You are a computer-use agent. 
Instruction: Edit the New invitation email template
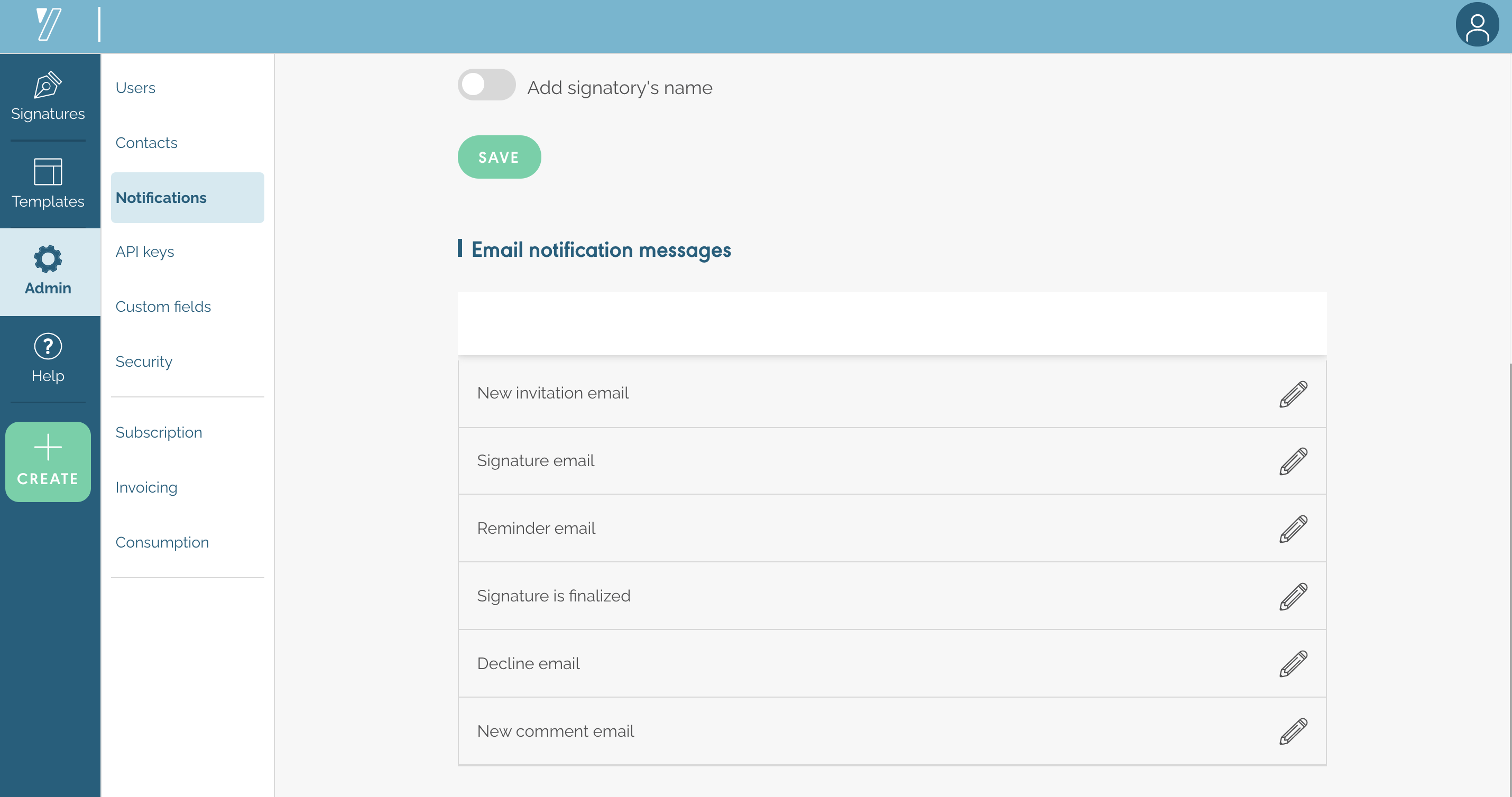coord(1293,394)
